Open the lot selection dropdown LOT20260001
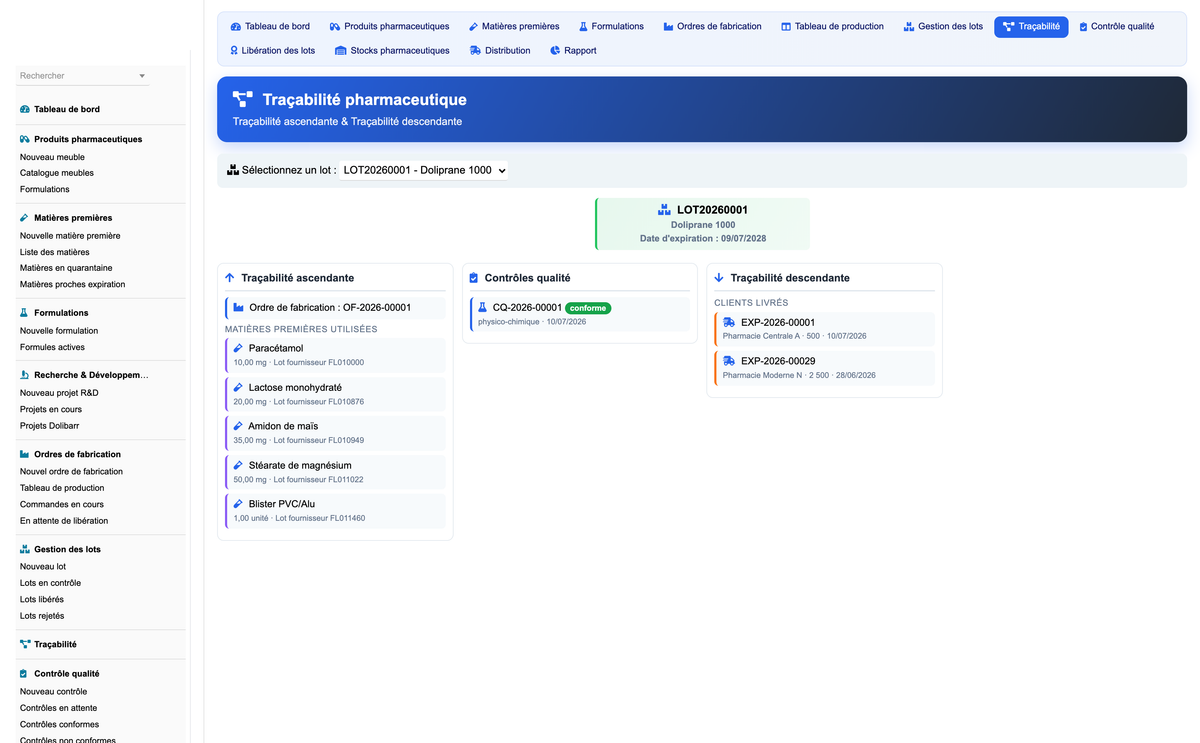 point(424,170)
